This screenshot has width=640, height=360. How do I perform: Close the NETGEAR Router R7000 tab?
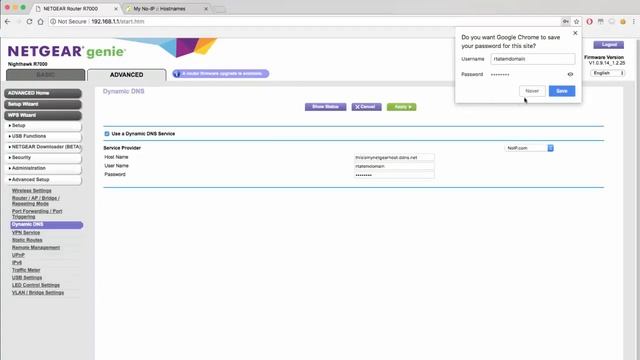[x=116, y=9]
